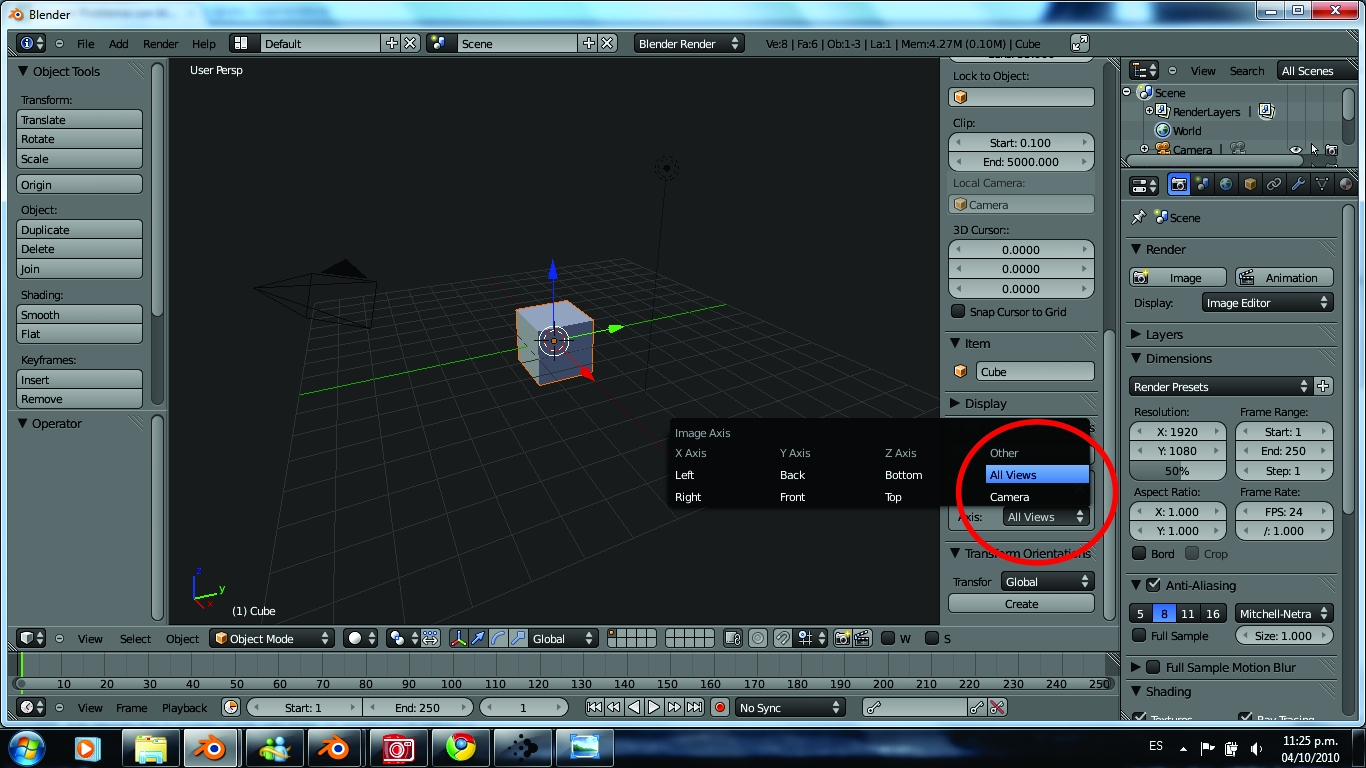This screenshot has height=768, width=1366.
Task: Launch Blender from the Windows taskbar
Action: tap(210, 747)
